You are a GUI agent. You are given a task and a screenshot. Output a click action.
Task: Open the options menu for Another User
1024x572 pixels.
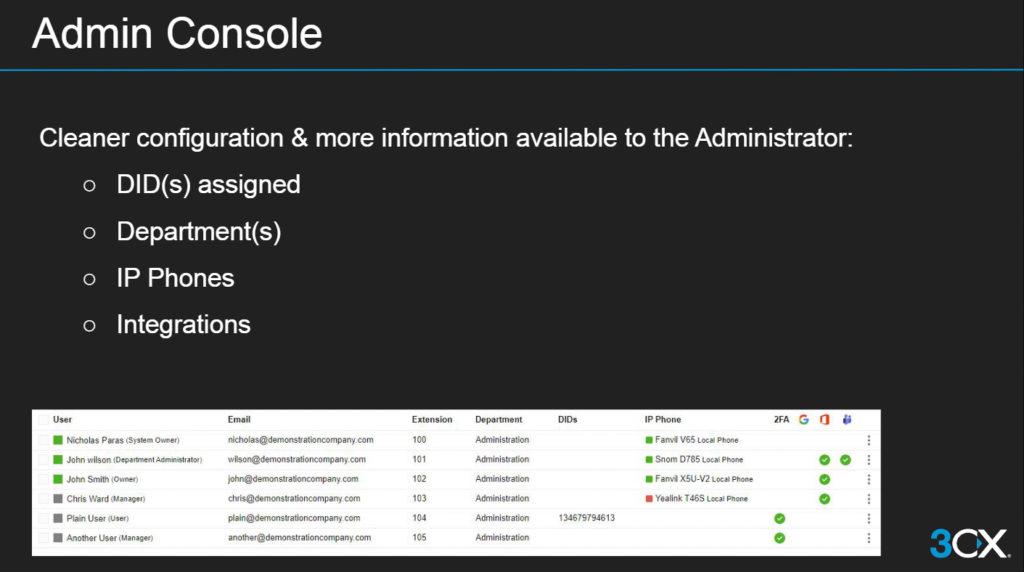868,538
